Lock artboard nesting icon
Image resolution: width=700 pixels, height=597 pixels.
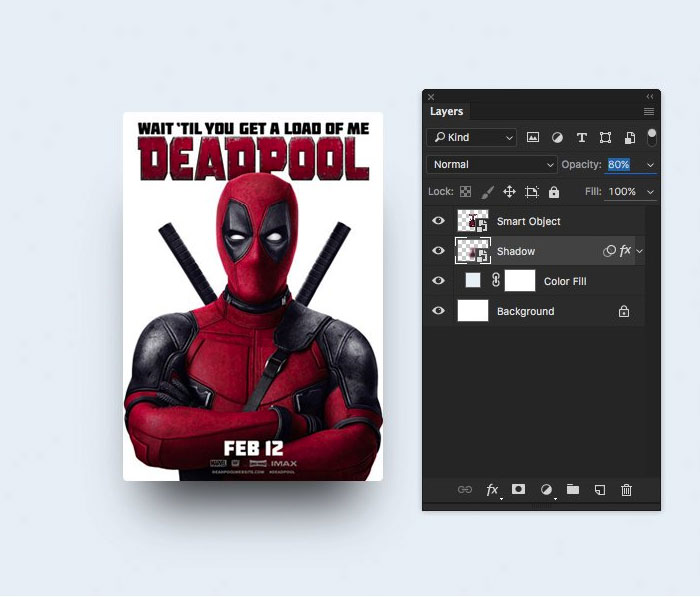point(532,192)
